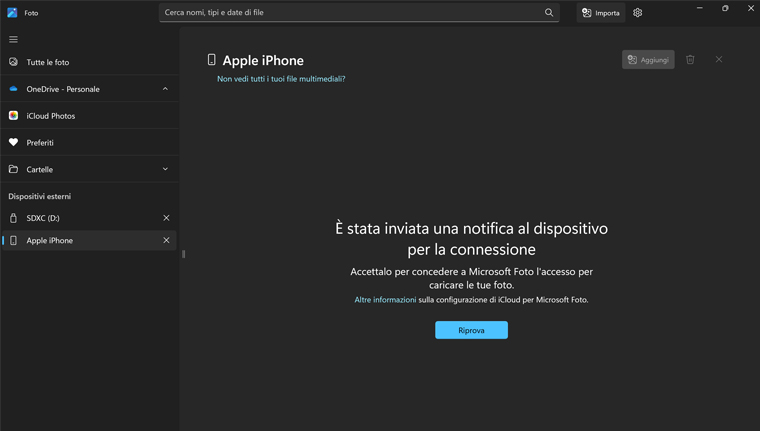Click the phone icon next to Apple iPhone title
Viewport: 760px width, 431px height.
[x=211, y=60]
